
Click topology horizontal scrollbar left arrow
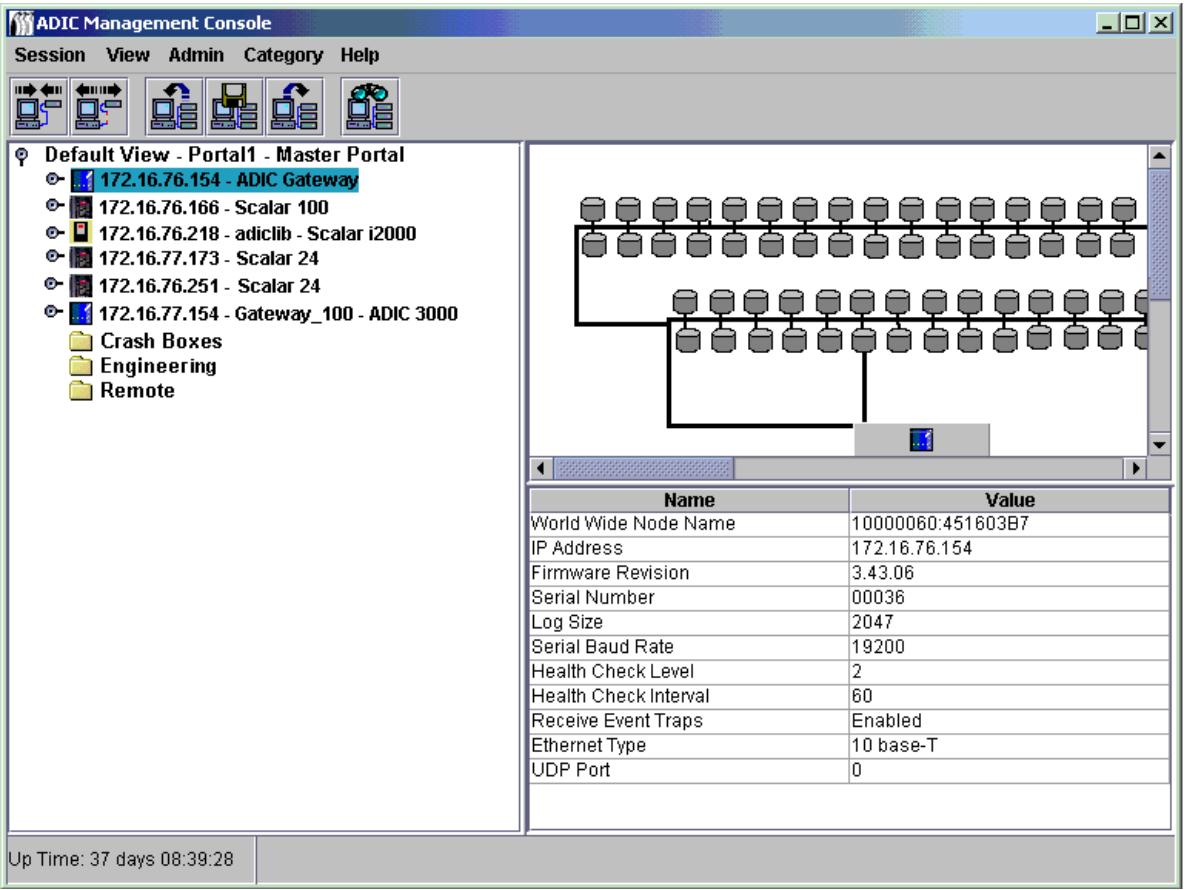point(540,468)
